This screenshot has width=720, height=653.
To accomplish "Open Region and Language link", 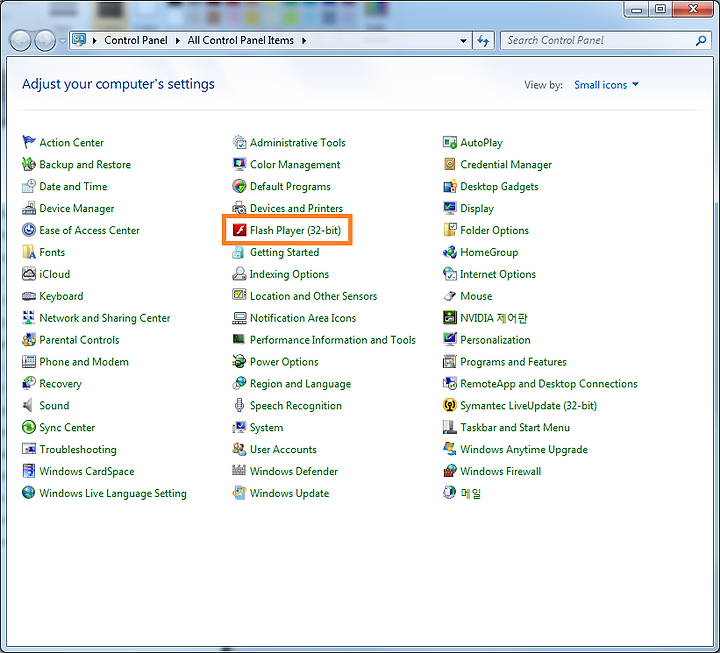I will point(300,384).
